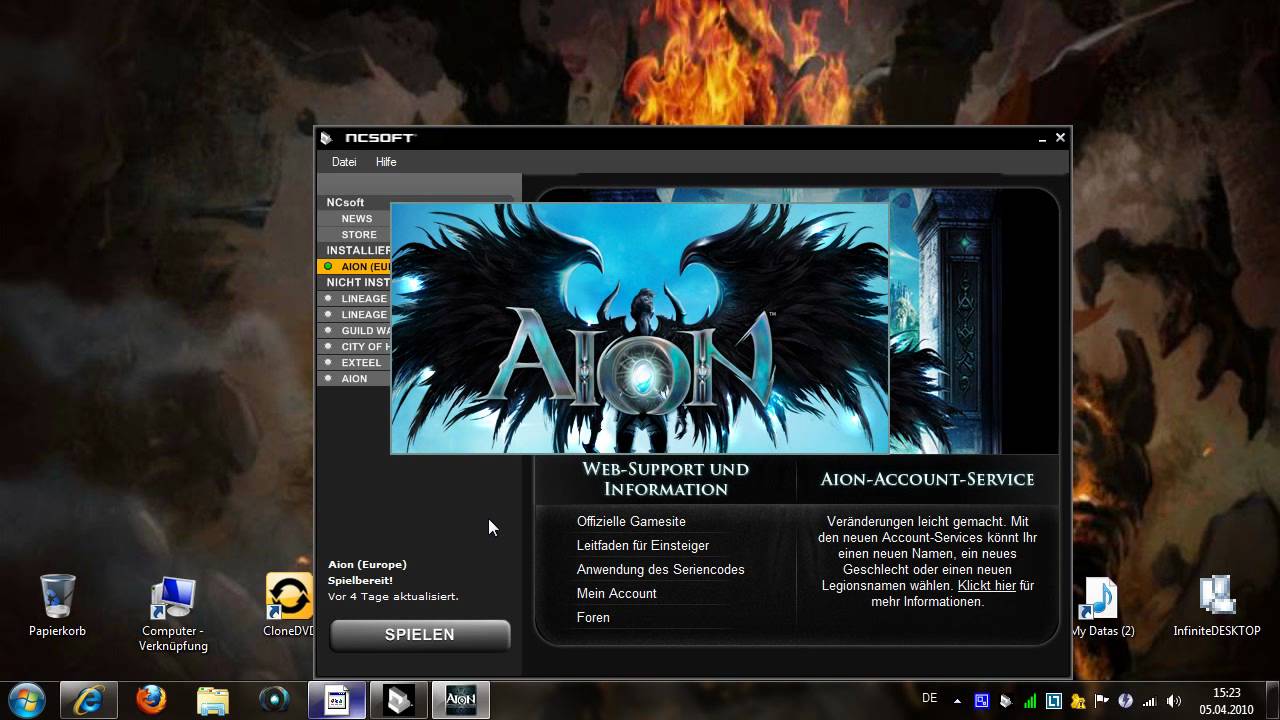Open Windows Explorer folder taskbar icon
This screenshot has height=720, width=1280.
[x=213, y=699]
